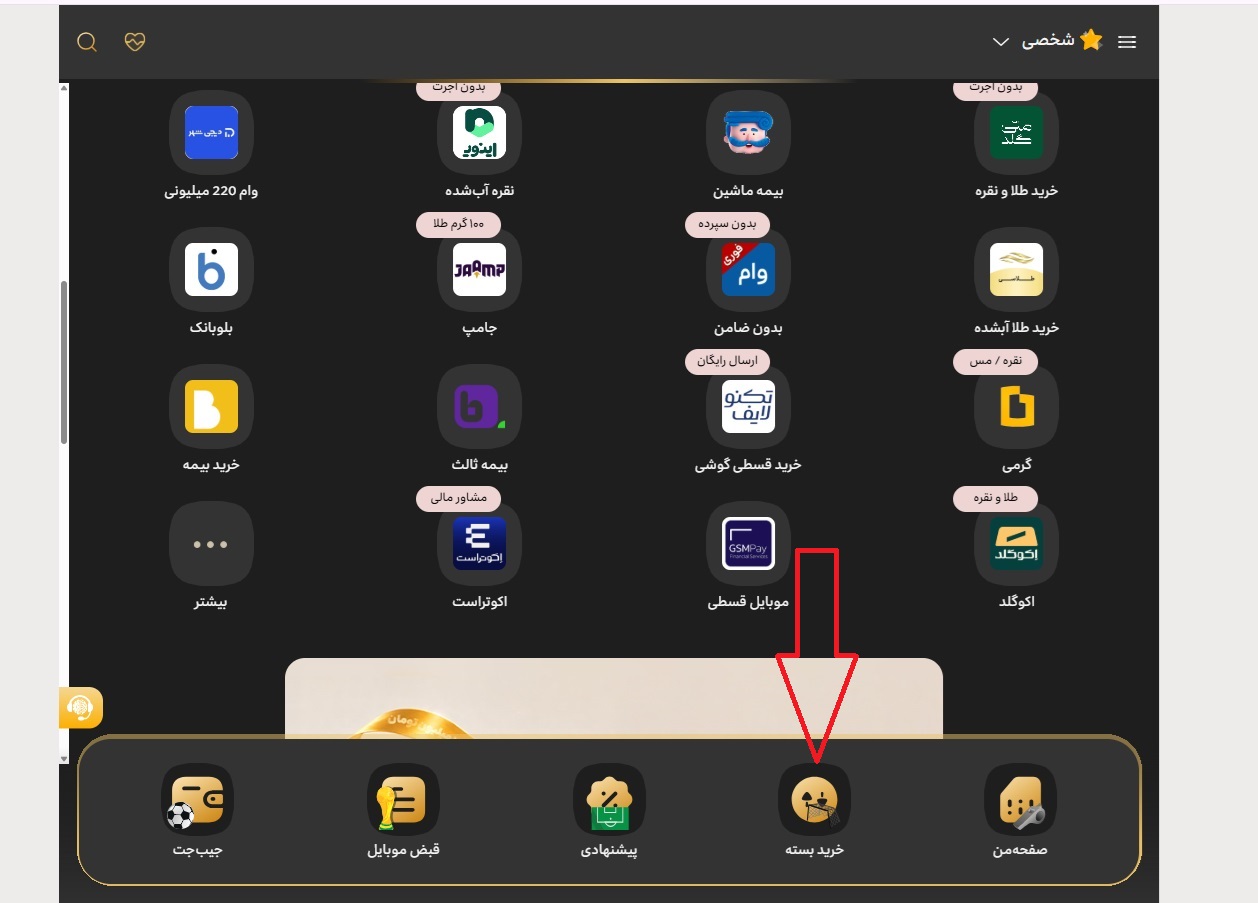Open the hamburger menu icon
1258x903 pixels.
pyautogui.click(x=1127, y=42)
